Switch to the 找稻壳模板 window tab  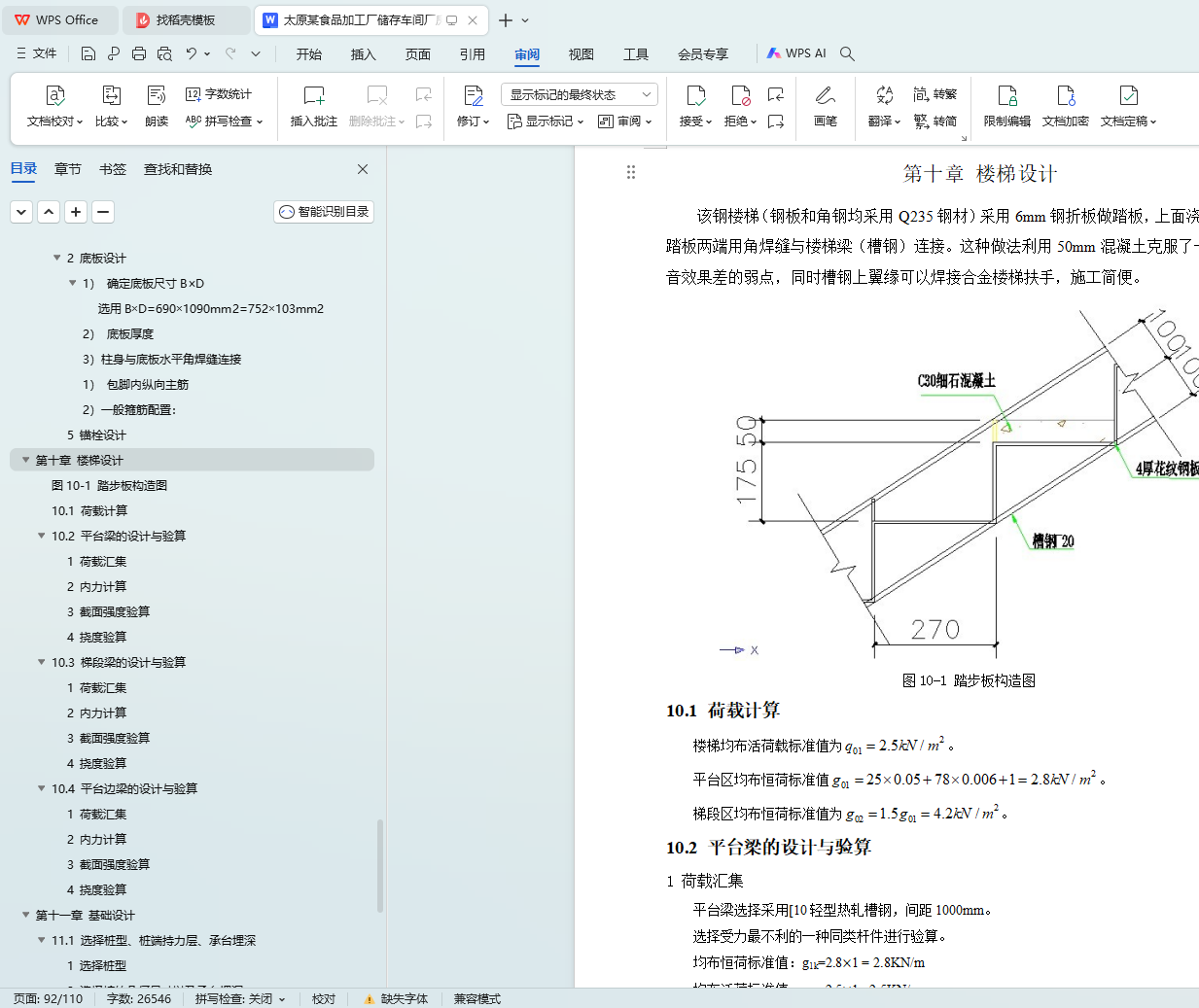(185, 19)
